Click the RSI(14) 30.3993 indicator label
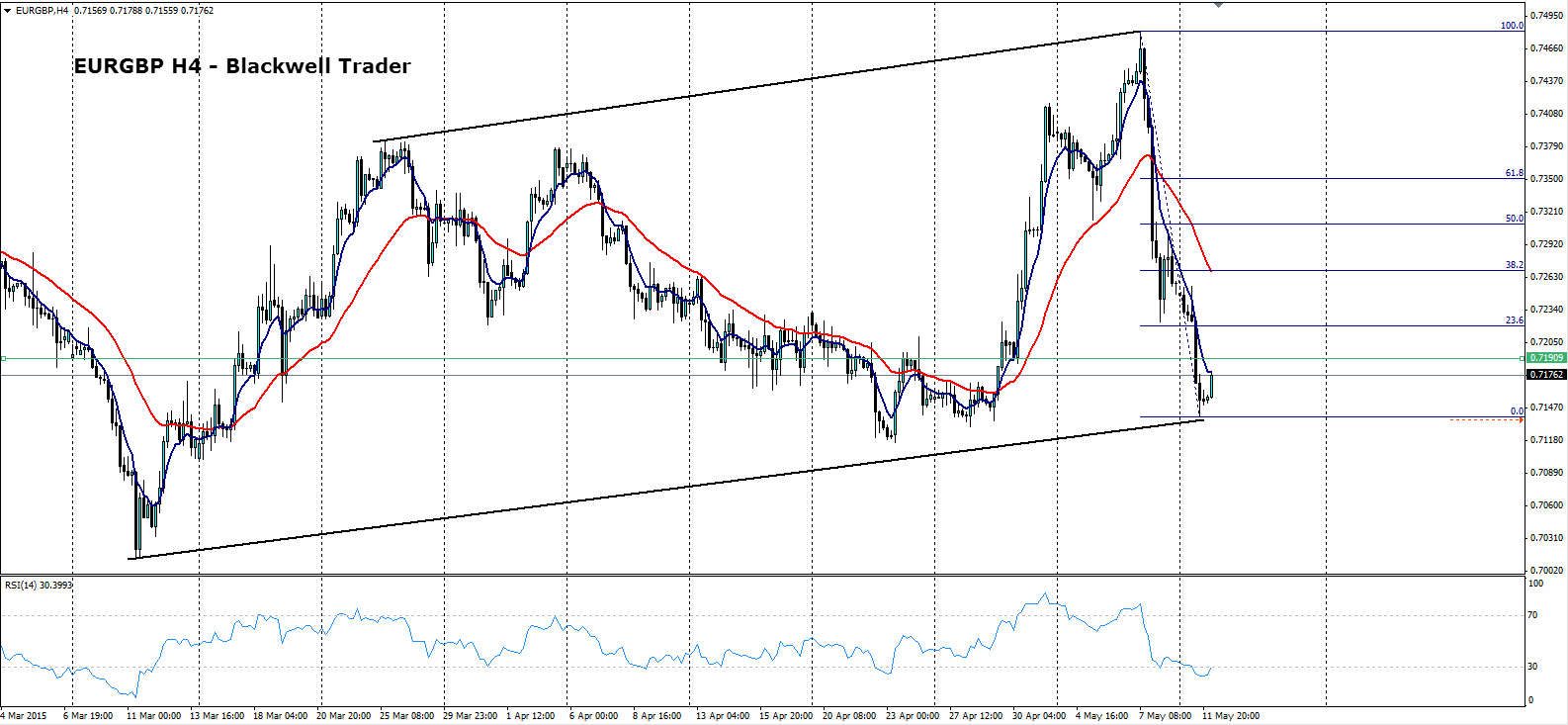This screenshot has width=1568, height=725. [39, 585]
